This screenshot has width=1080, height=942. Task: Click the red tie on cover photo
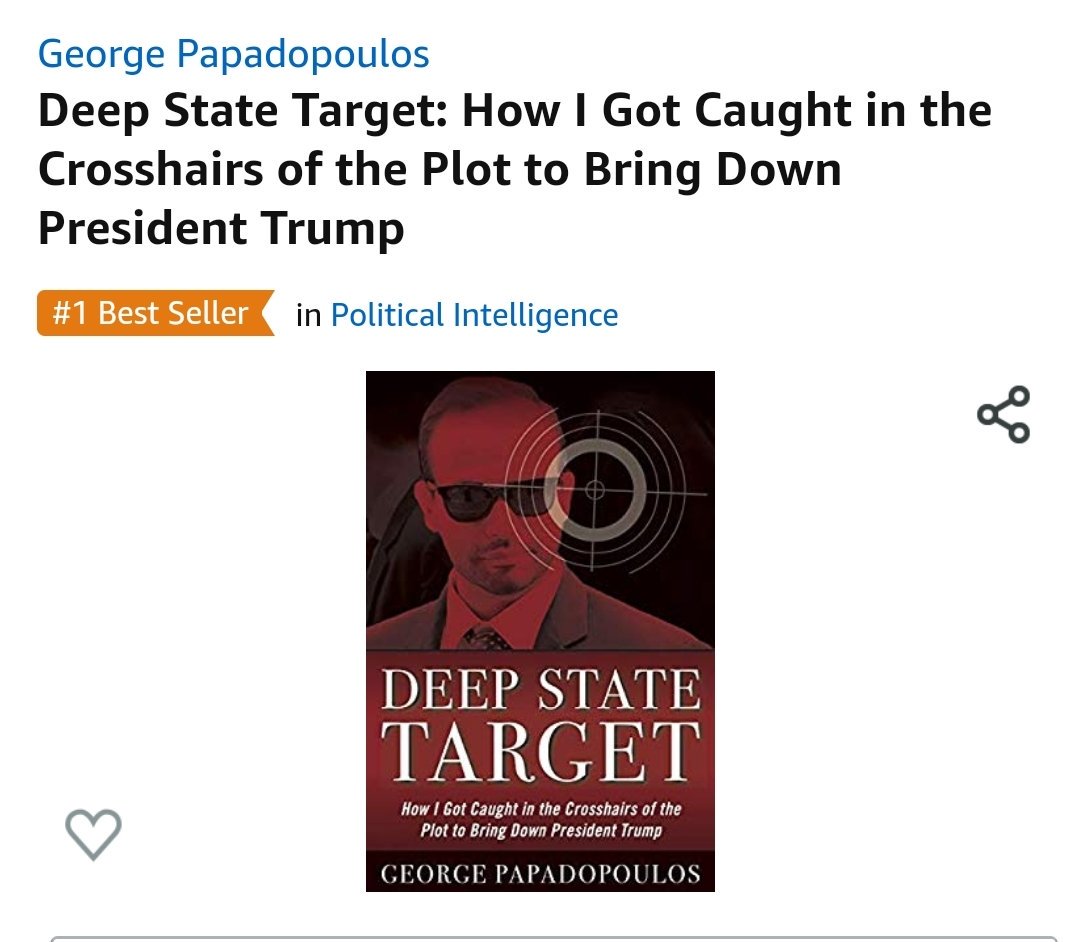486,638
